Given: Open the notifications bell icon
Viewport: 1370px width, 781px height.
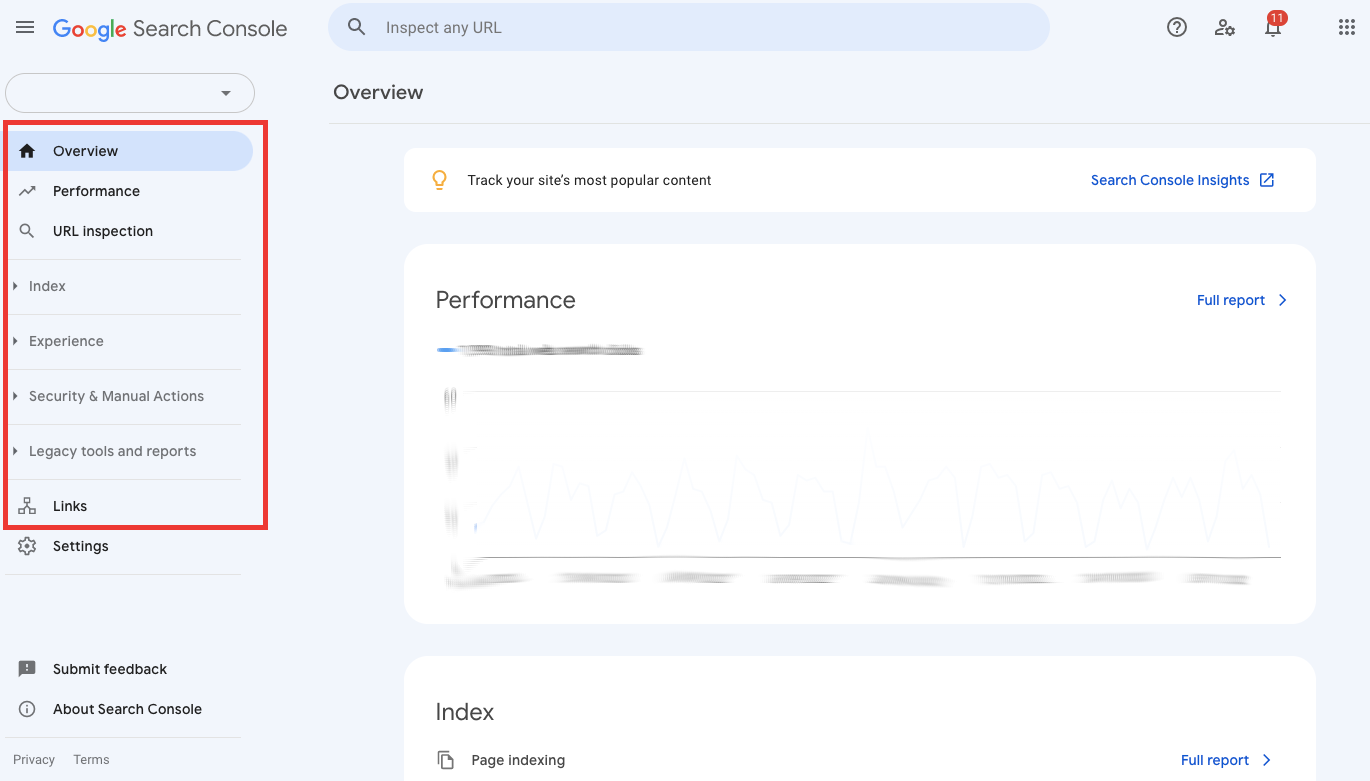Looking at the screenshot, I should (1273, 28).
